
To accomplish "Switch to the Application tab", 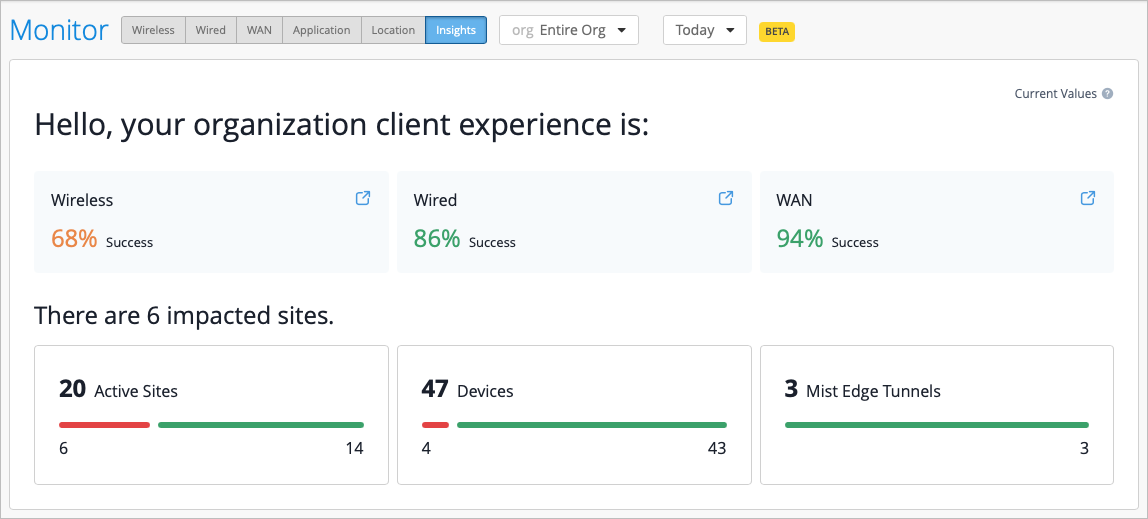I will click(x=321, y=30).
